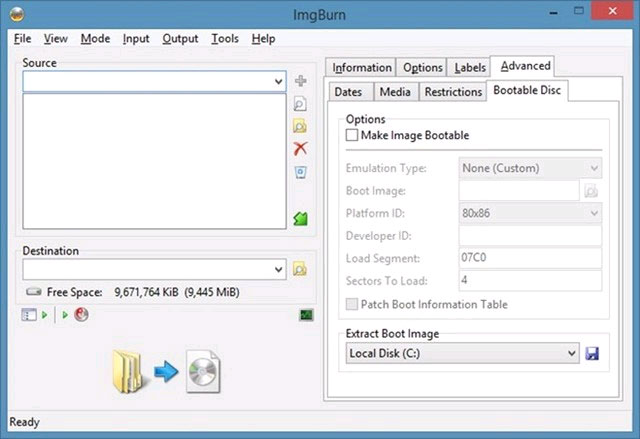Expand the Destination path dropdown

coord(277,269)
